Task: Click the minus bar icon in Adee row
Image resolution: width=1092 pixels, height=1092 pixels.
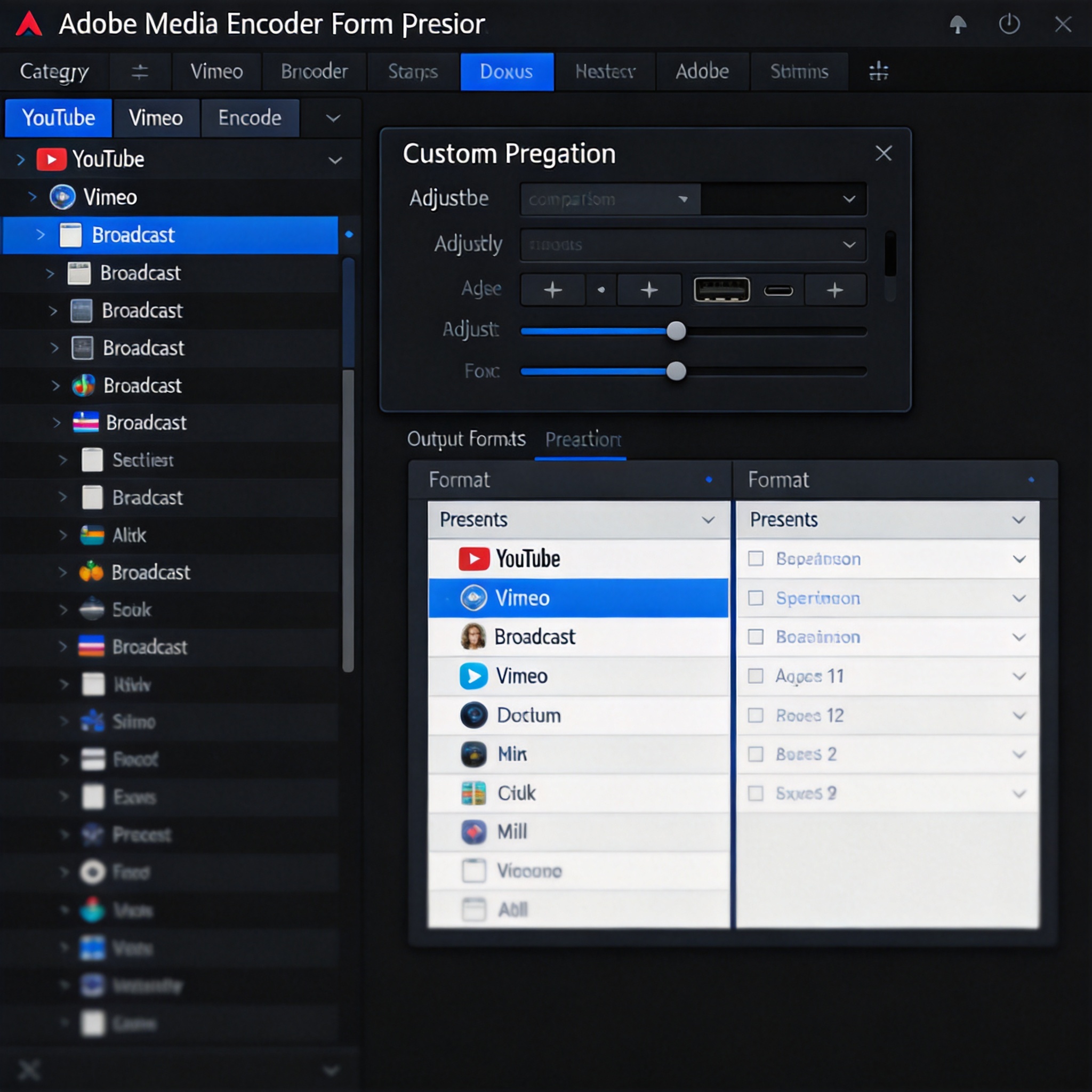Action: 778,291
